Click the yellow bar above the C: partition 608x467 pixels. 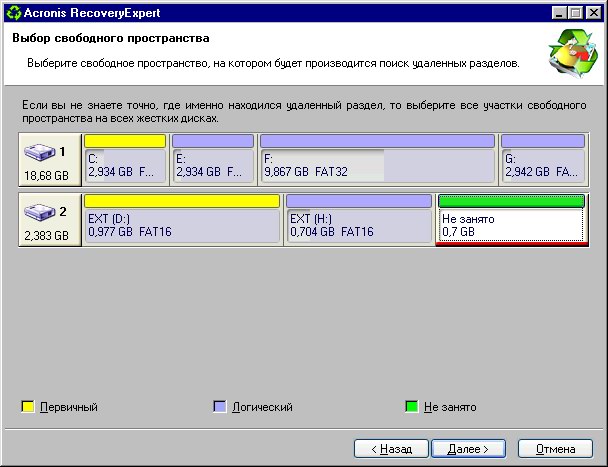(124, 141)
